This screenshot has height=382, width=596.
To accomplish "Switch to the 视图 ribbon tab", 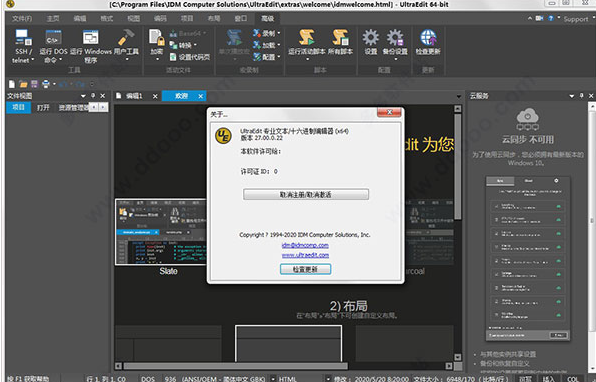I will click(133, 18).
